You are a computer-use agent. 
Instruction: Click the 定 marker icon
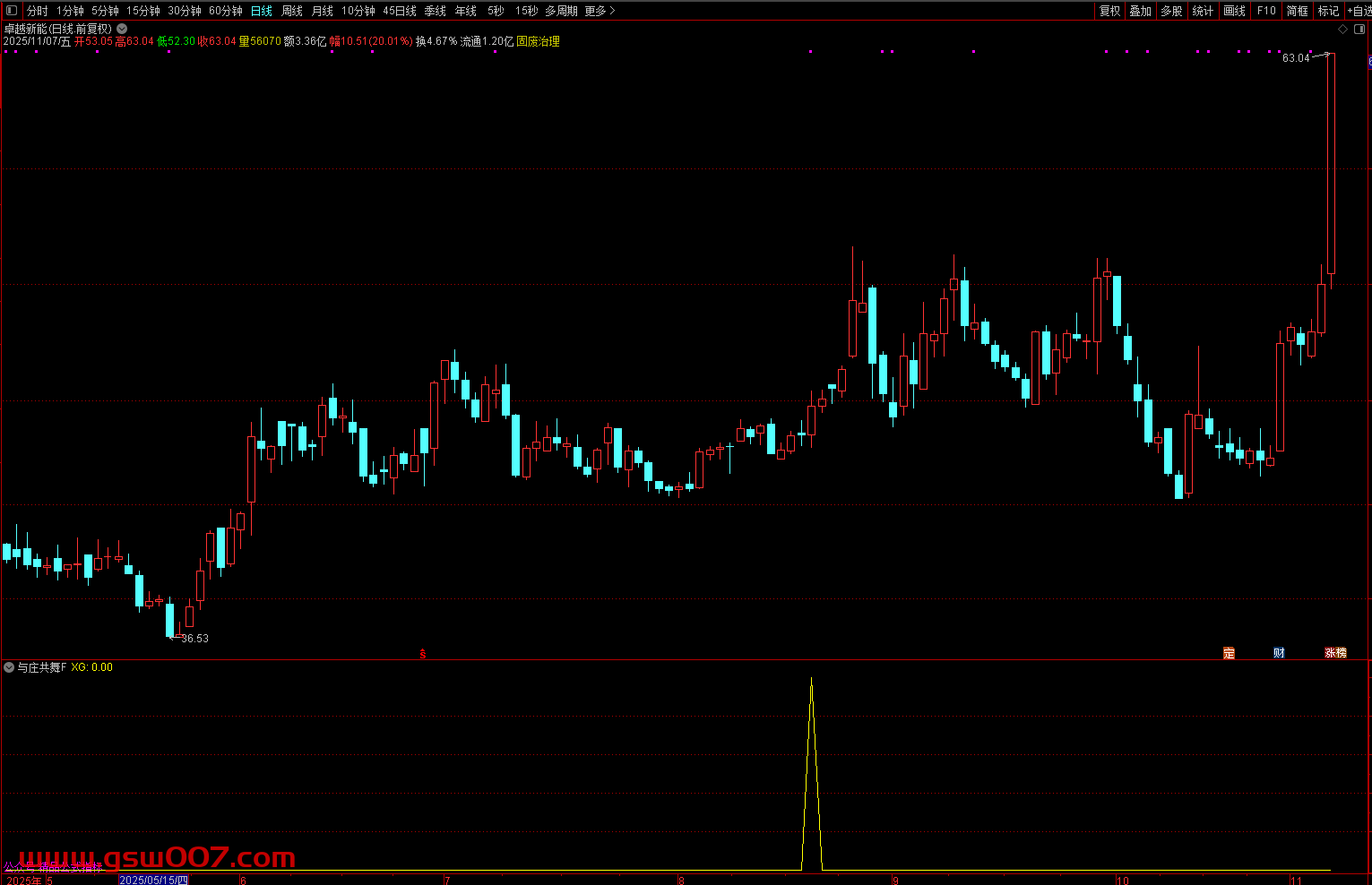[1229, 653]
